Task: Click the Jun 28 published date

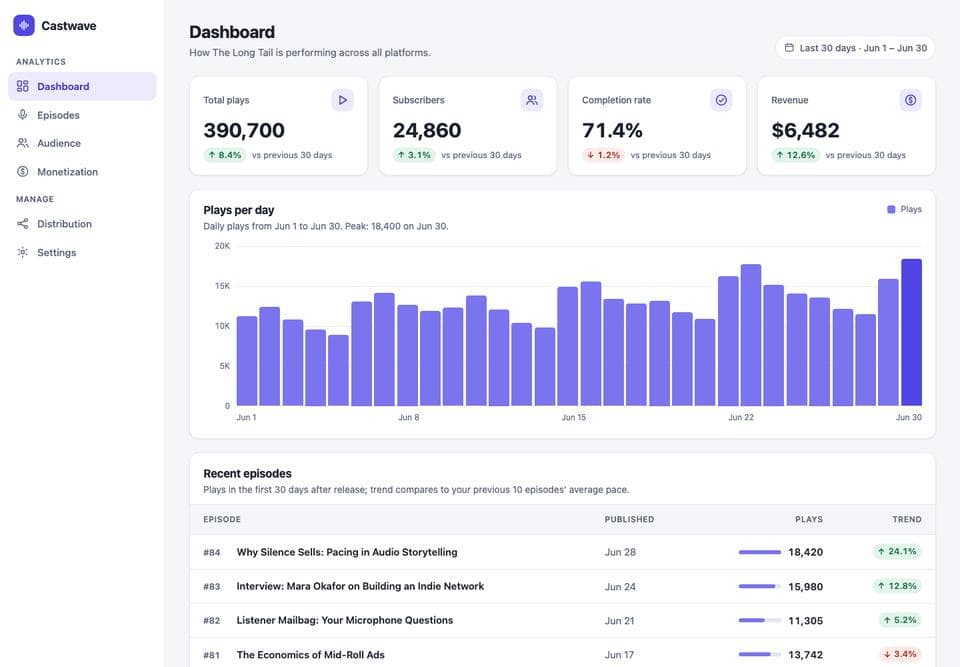Action: coord(620,552)
